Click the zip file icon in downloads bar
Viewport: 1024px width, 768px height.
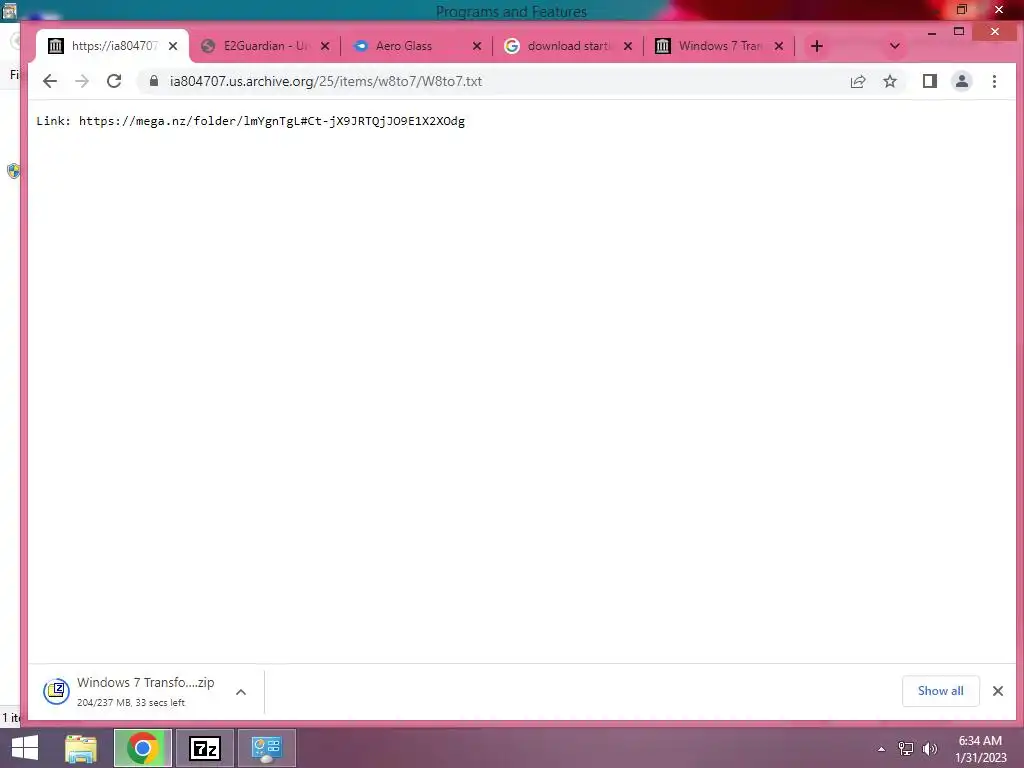pos(56,691)
